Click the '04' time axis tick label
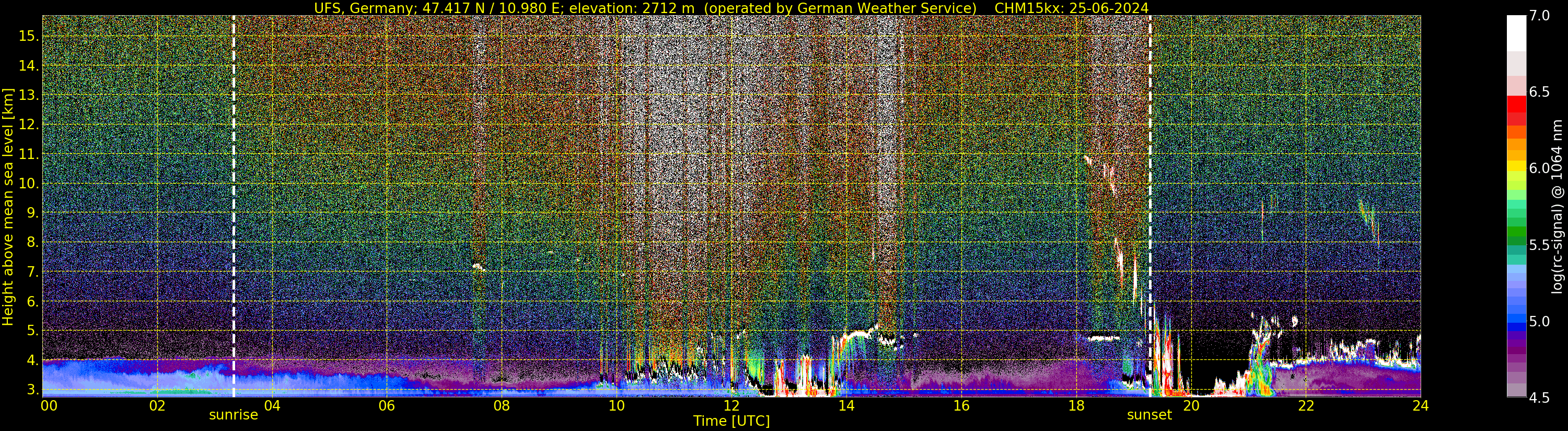This screenshot has width=1568, height=431. coord(272,406)
